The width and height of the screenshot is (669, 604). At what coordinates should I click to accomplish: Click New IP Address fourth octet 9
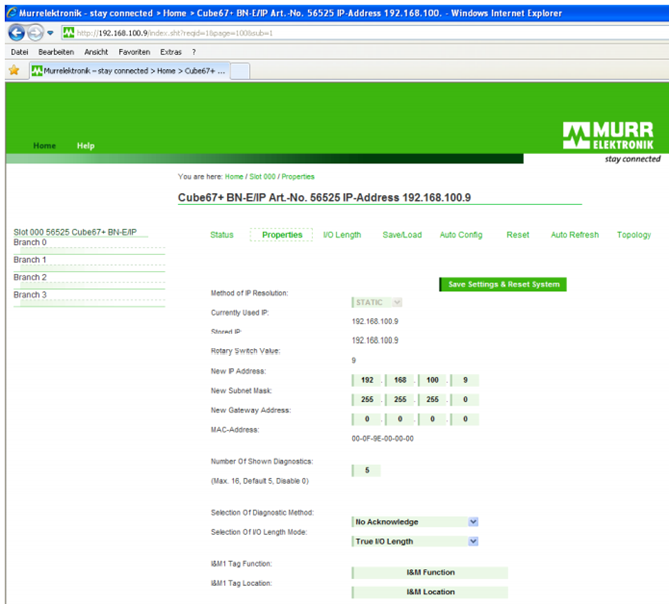pos(465,380)
